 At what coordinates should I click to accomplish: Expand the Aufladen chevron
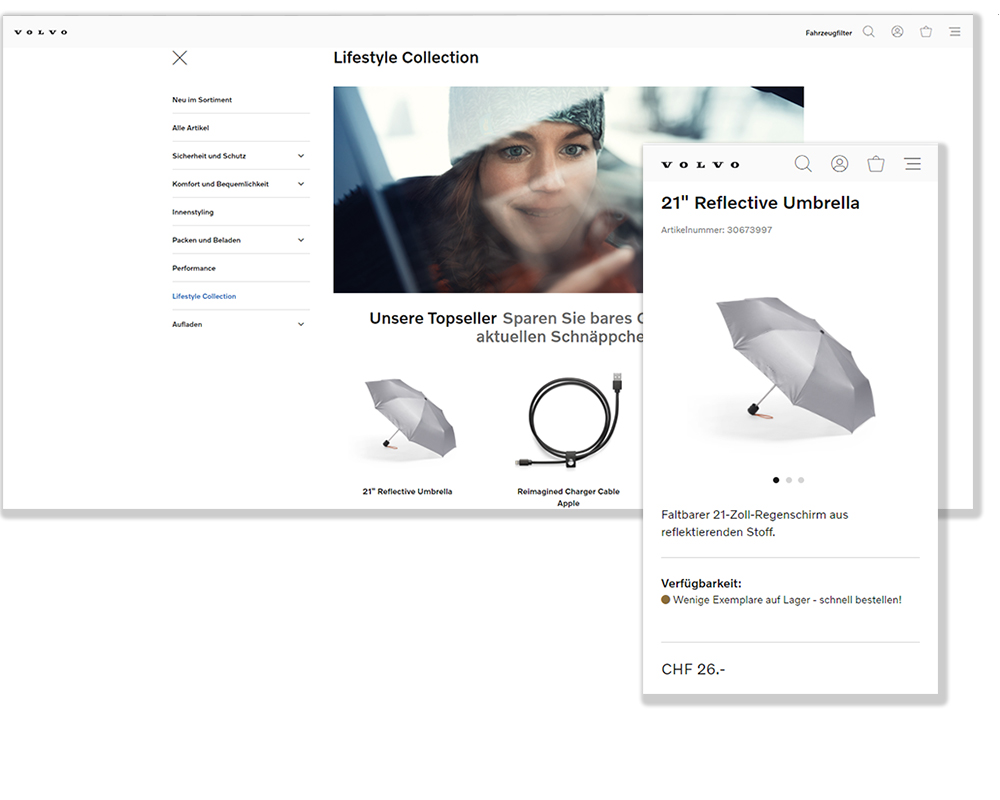(301, 324)
